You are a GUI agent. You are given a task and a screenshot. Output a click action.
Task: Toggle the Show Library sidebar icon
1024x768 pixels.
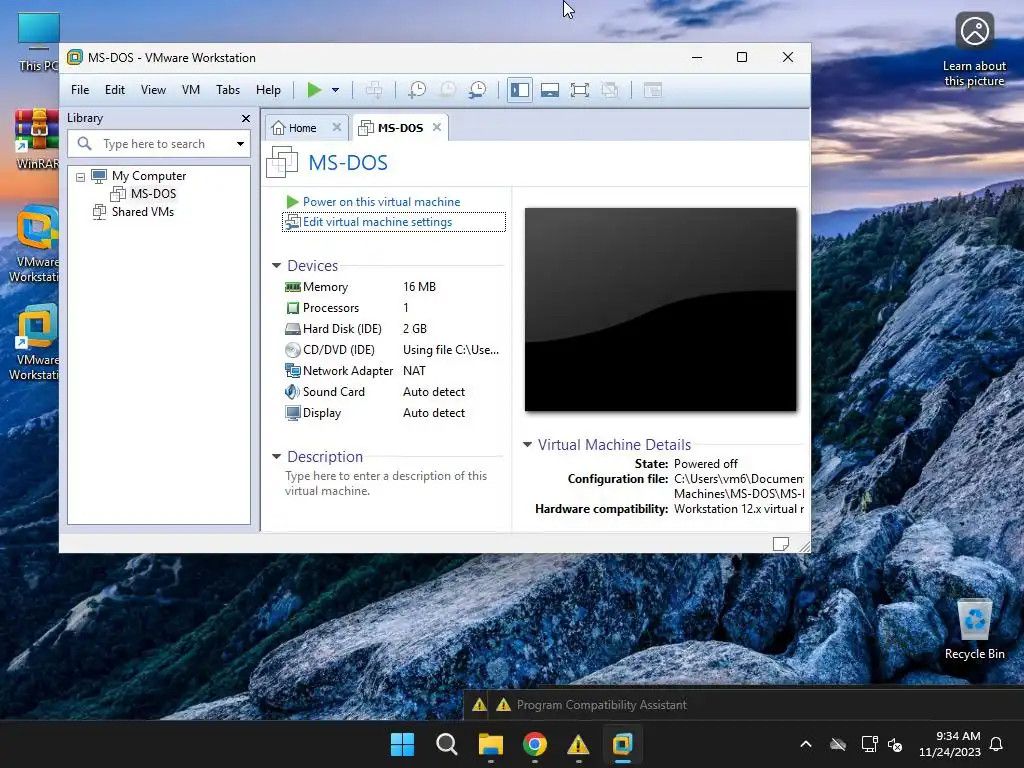[x=520, y=90]
